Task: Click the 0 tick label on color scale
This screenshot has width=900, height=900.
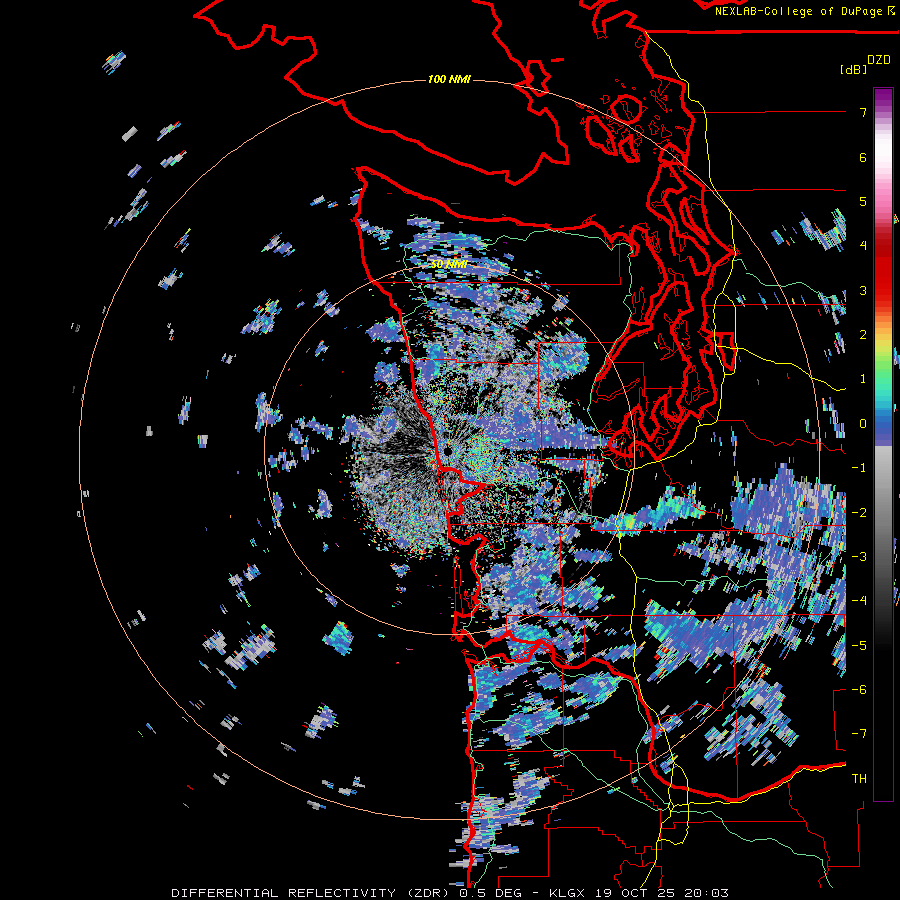Action: [863, 424]
